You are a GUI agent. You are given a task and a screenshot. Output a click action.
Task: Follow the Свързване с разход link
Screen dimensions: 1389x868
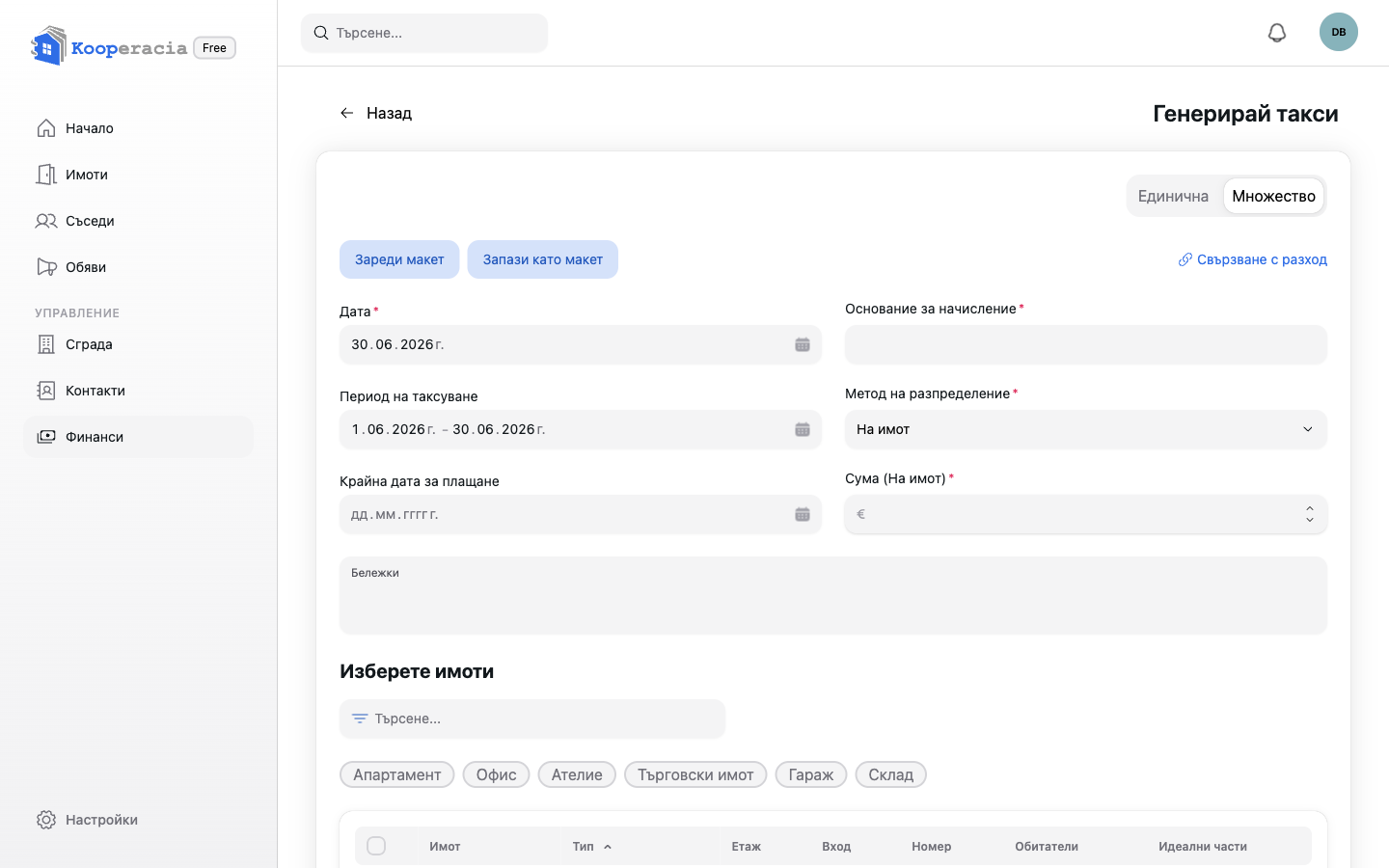(x=1253, y=259)
